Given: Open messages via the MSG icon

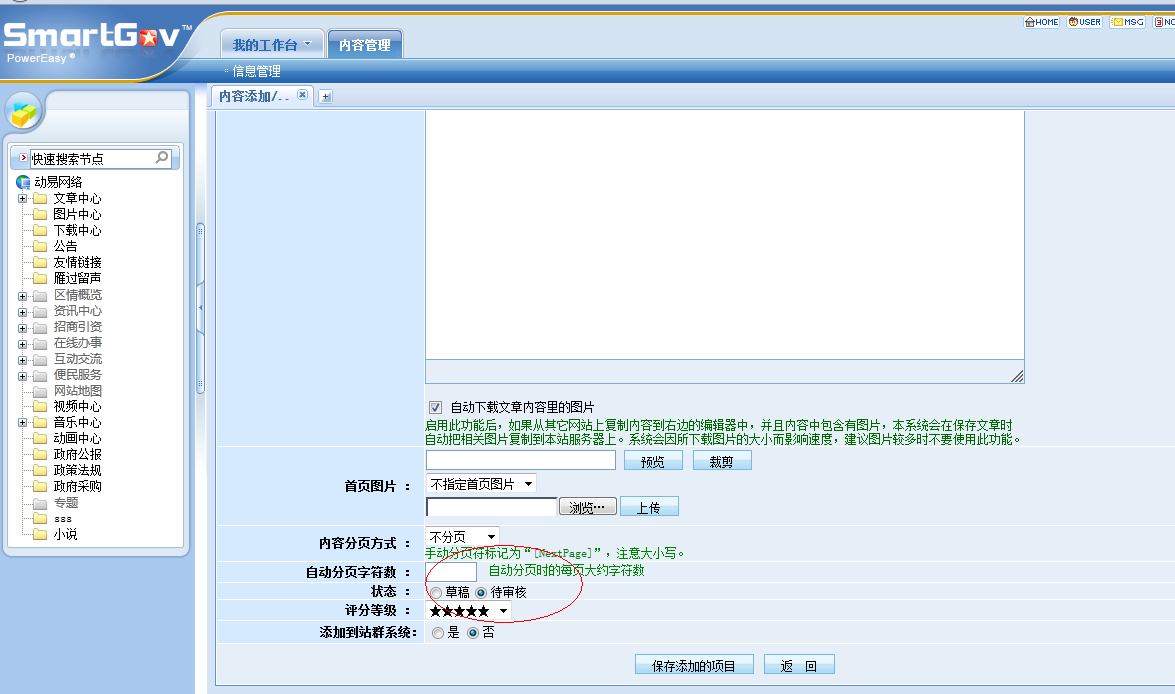Looking at the screenshot, I should click(x=1127, y=22).
